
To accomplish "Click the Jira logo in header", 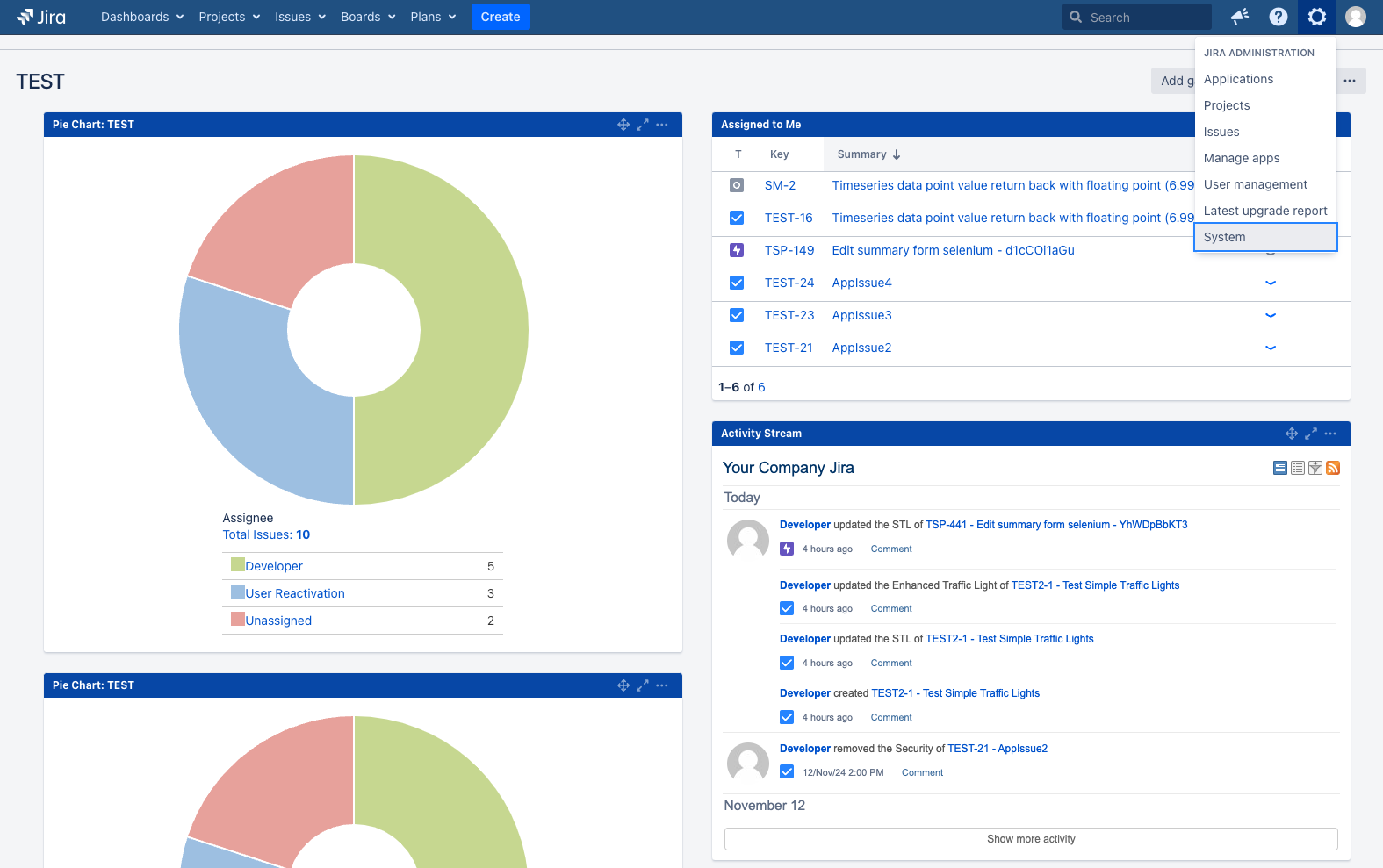I will click(x=41, y=17).
